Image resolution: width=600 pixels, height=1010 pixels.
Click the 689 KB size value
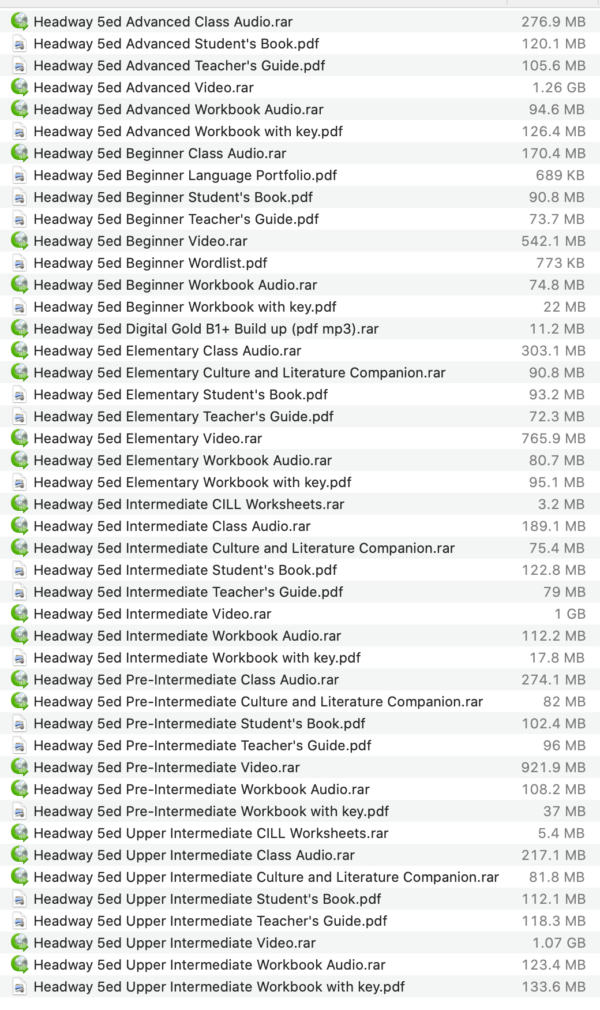560,175
